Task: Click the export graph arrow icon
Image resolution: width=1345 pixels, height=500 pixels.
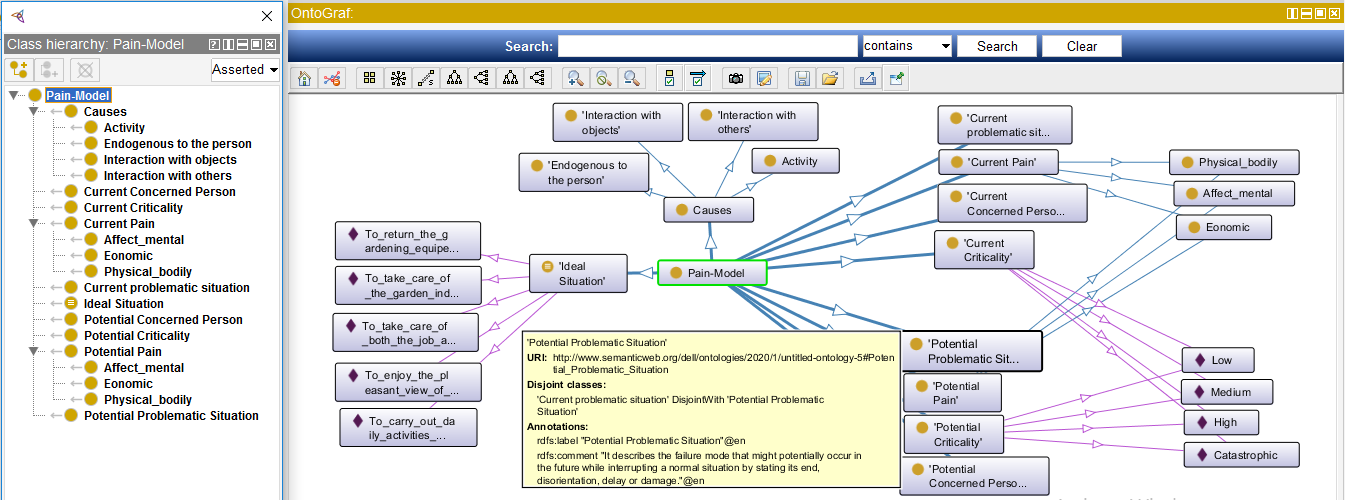Action: [x=867, y=78]
